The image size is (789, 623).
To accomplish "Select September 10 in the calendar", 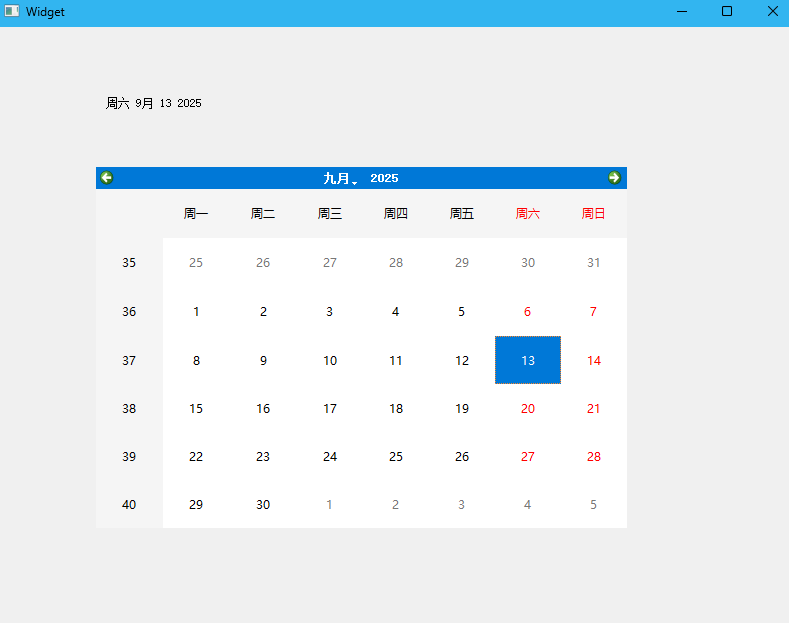I will coord(330,360).
